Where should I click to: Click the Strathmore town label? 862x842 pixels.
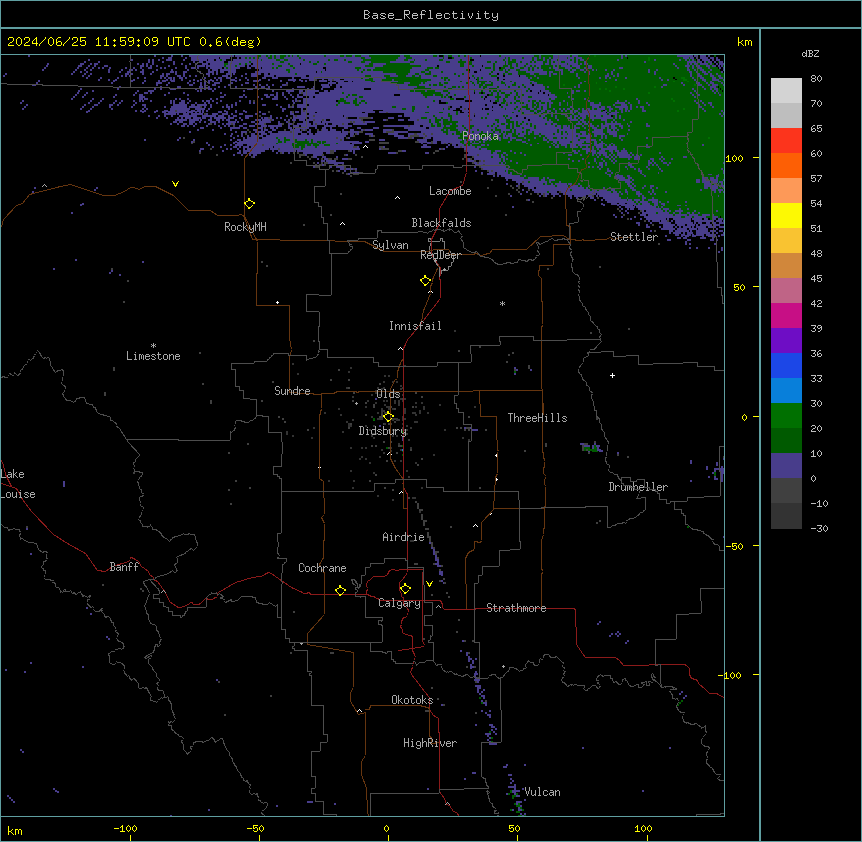pyautogui.click(x=516, y=608)
